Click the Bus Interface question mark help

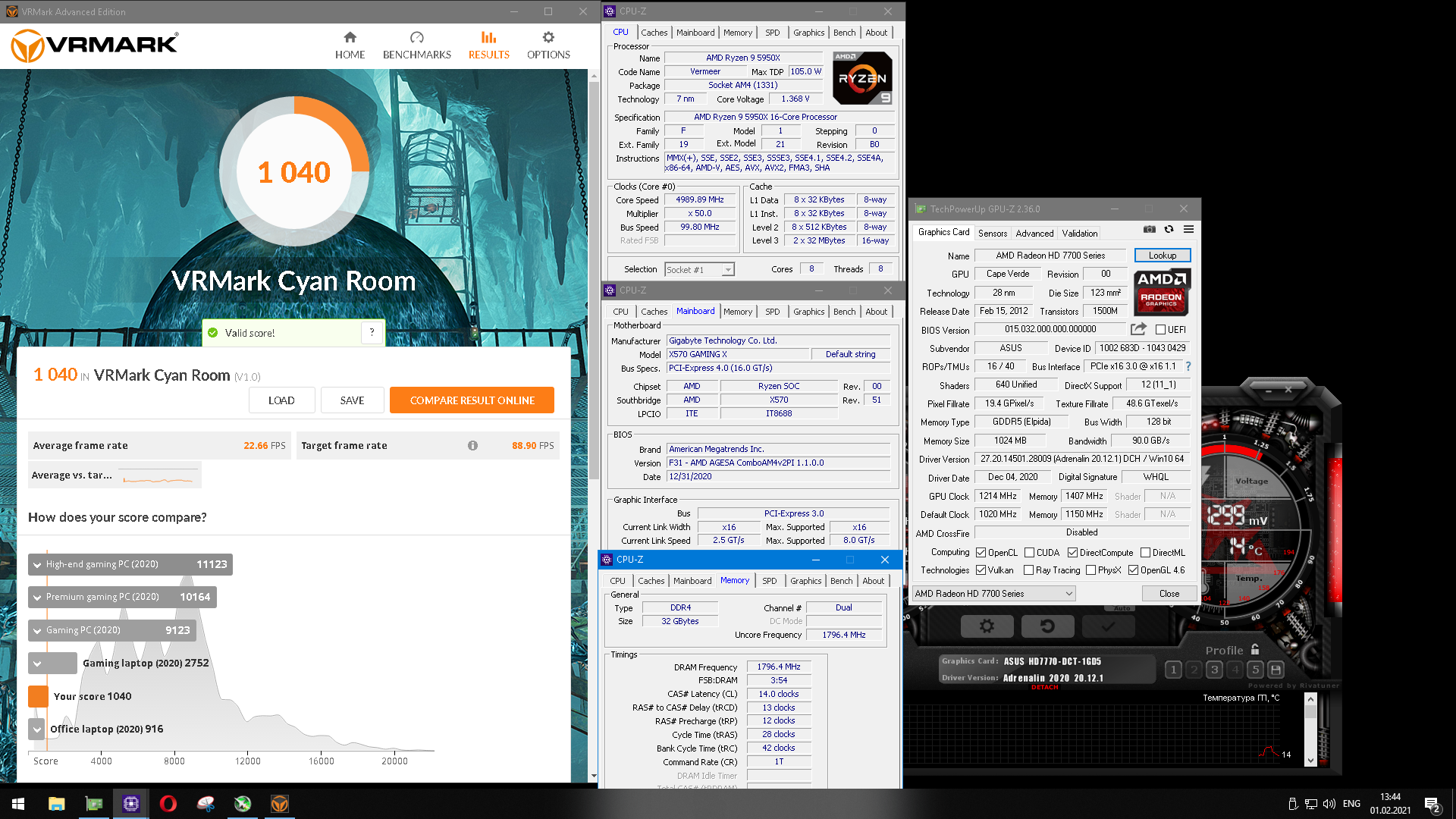(x=1188, y=366)
